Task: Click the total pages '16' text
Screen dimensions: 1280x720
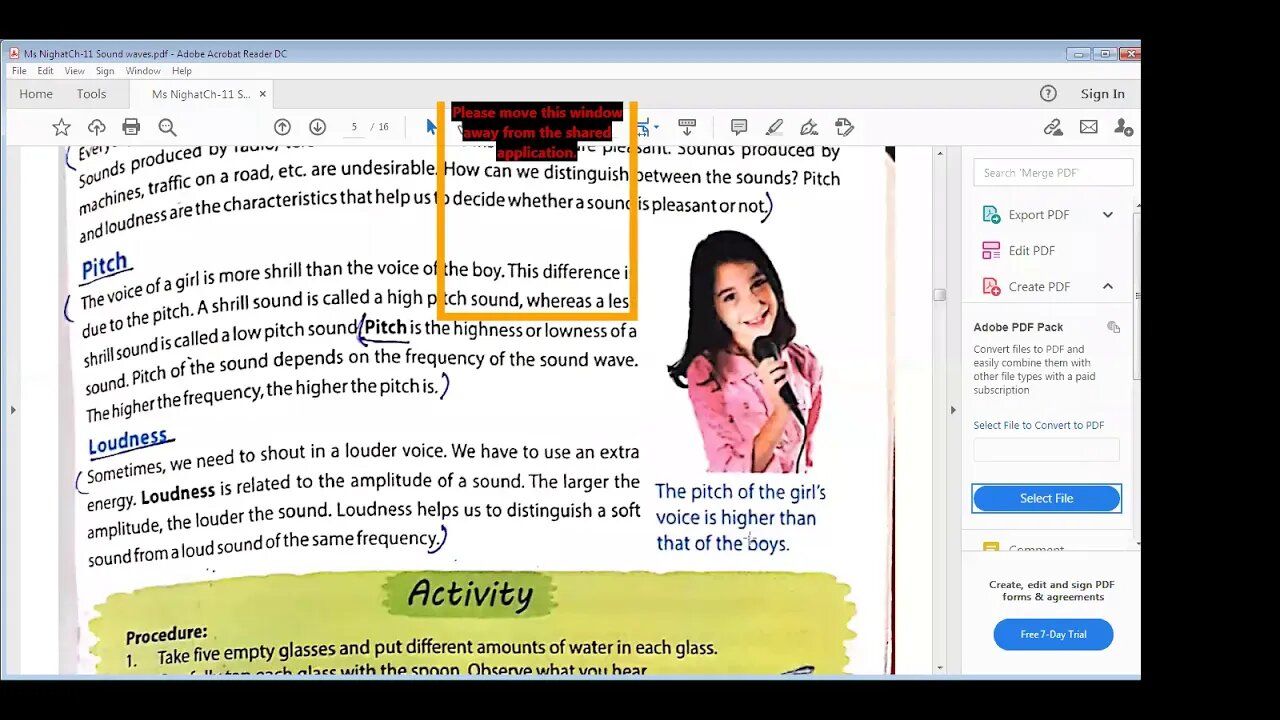Action: tap(383, 127)
